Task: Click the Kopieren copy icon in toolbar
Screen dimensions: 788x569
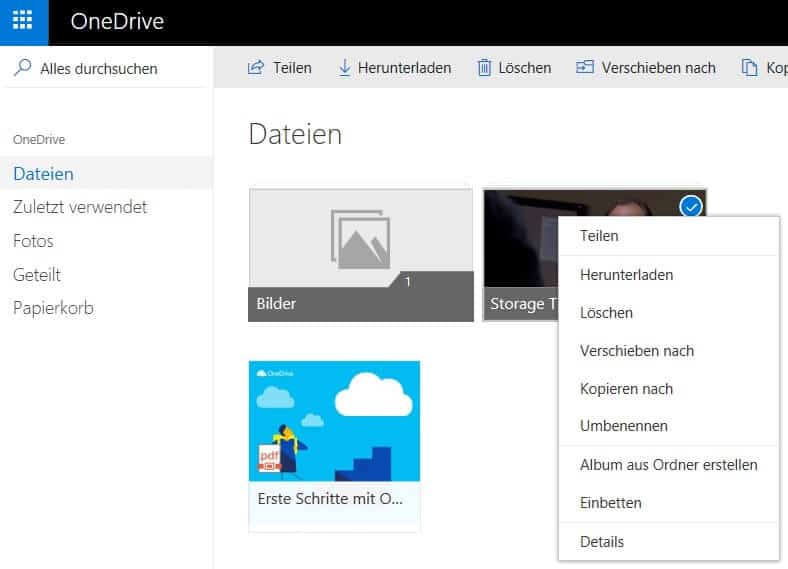Action: pyautogui.click(x=749, y=67)
